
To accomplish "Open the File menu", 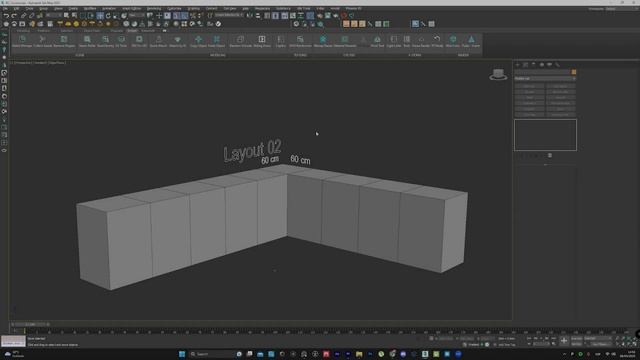I will coord(5,9).
